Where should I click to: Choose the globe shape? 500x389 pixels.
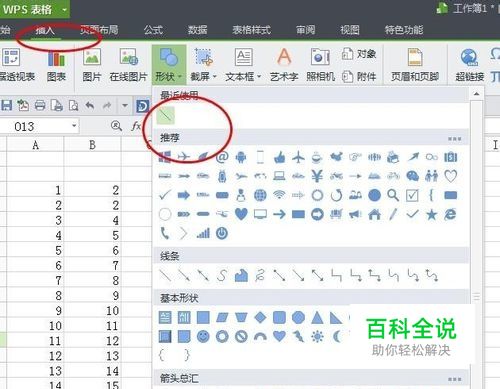(260, 195)
